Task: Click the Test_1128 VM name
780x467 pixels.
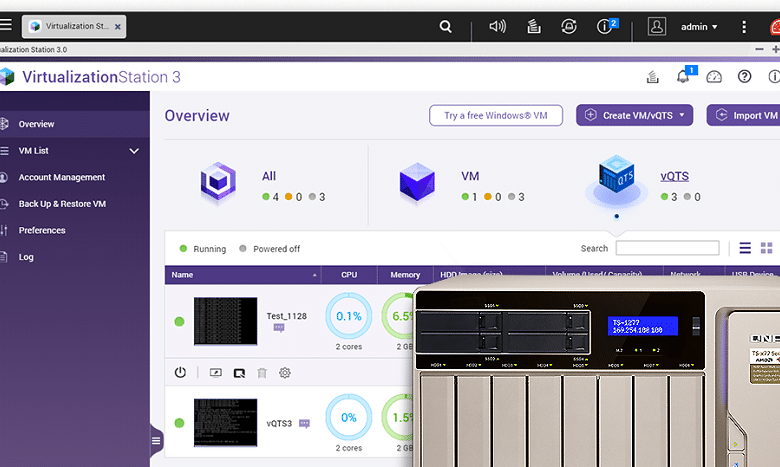Action: (287, 316)
